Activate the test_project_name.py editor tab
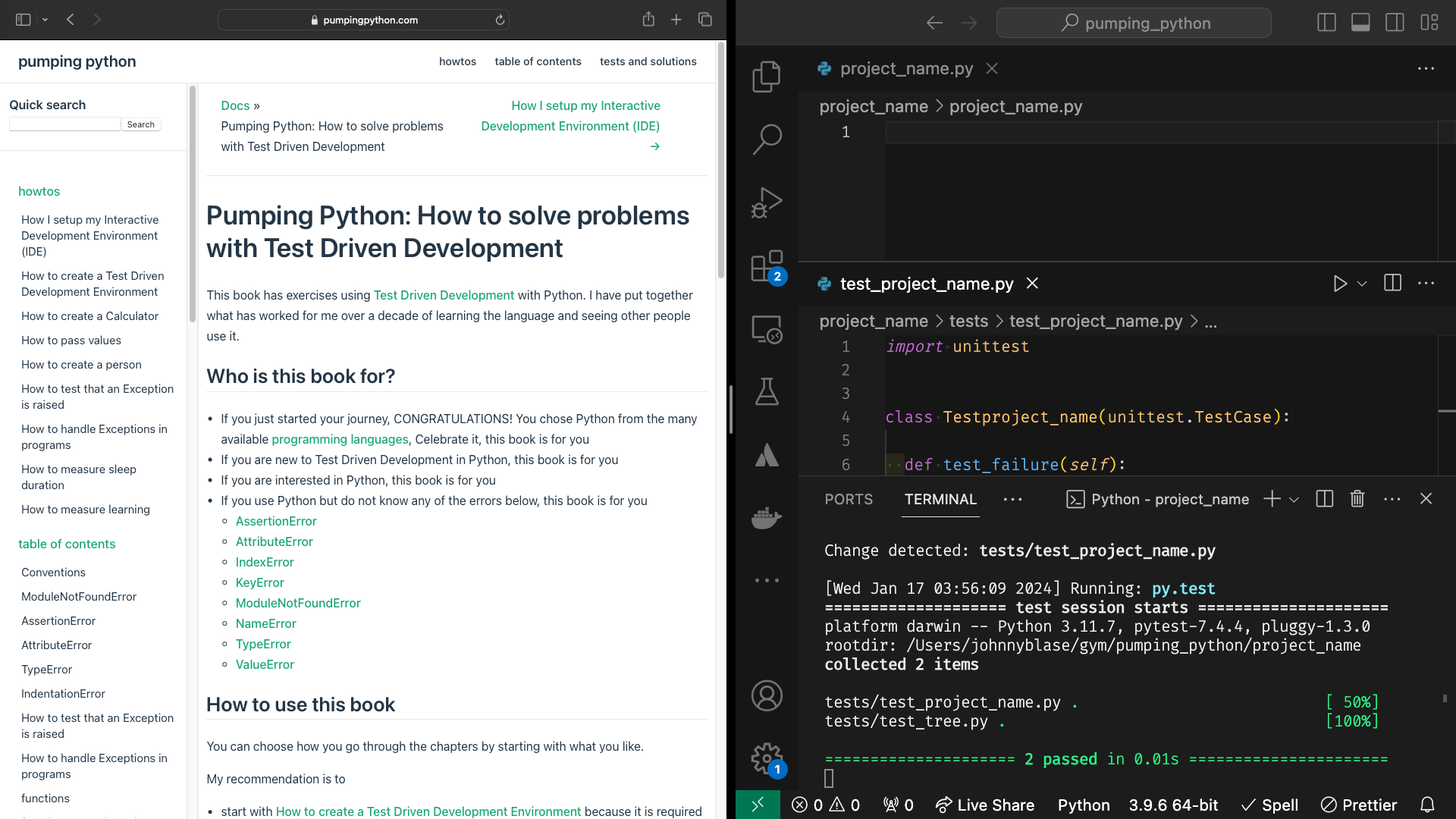 (x=926, y=284)
